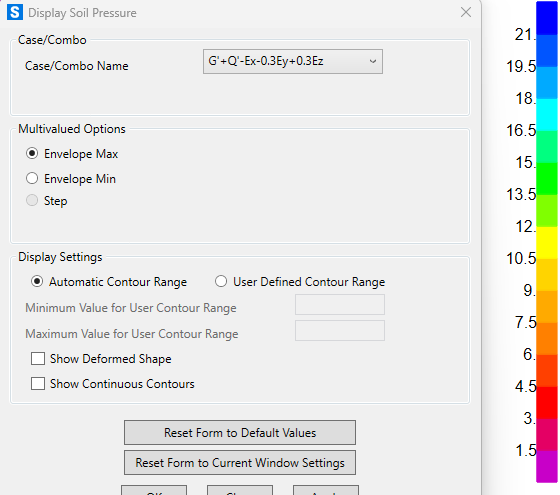Click the green legend swatch at 13.5–15
This screenshot has width=560, height=495.
click(x=547, y=179)
